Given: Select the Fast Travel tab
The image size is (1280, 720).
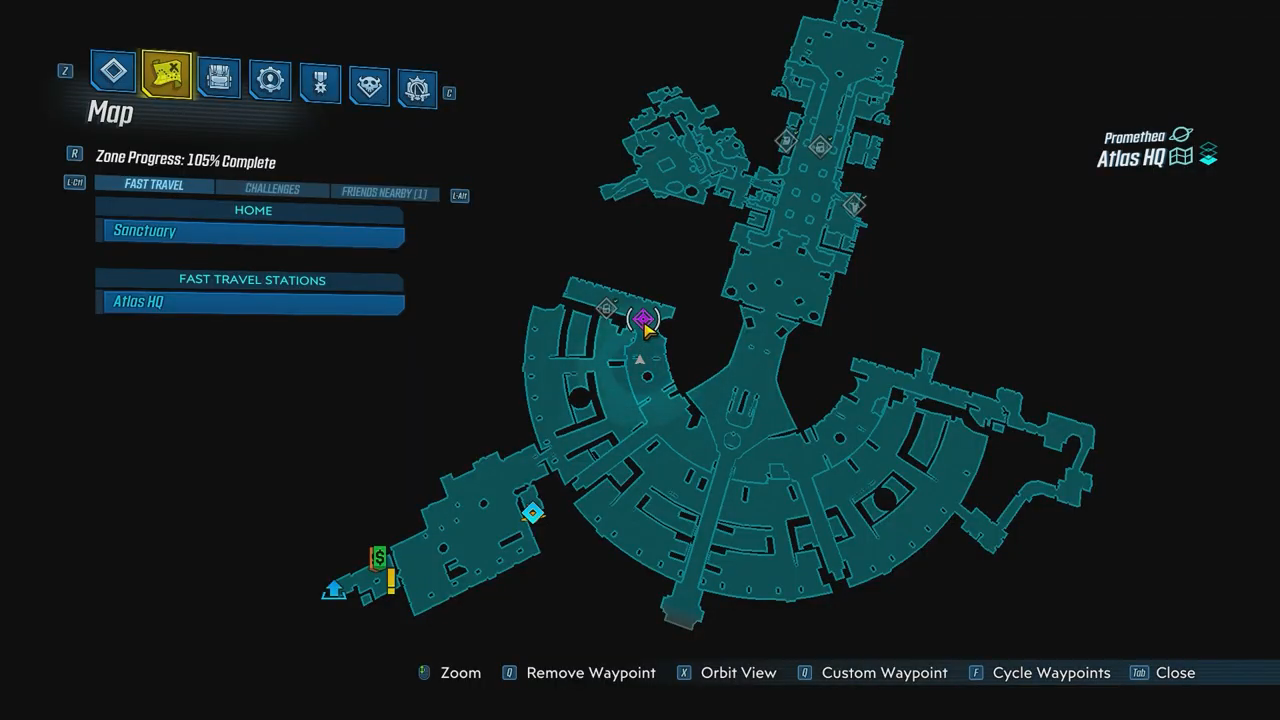Looking at the screenshot, I should click(154, 185).
